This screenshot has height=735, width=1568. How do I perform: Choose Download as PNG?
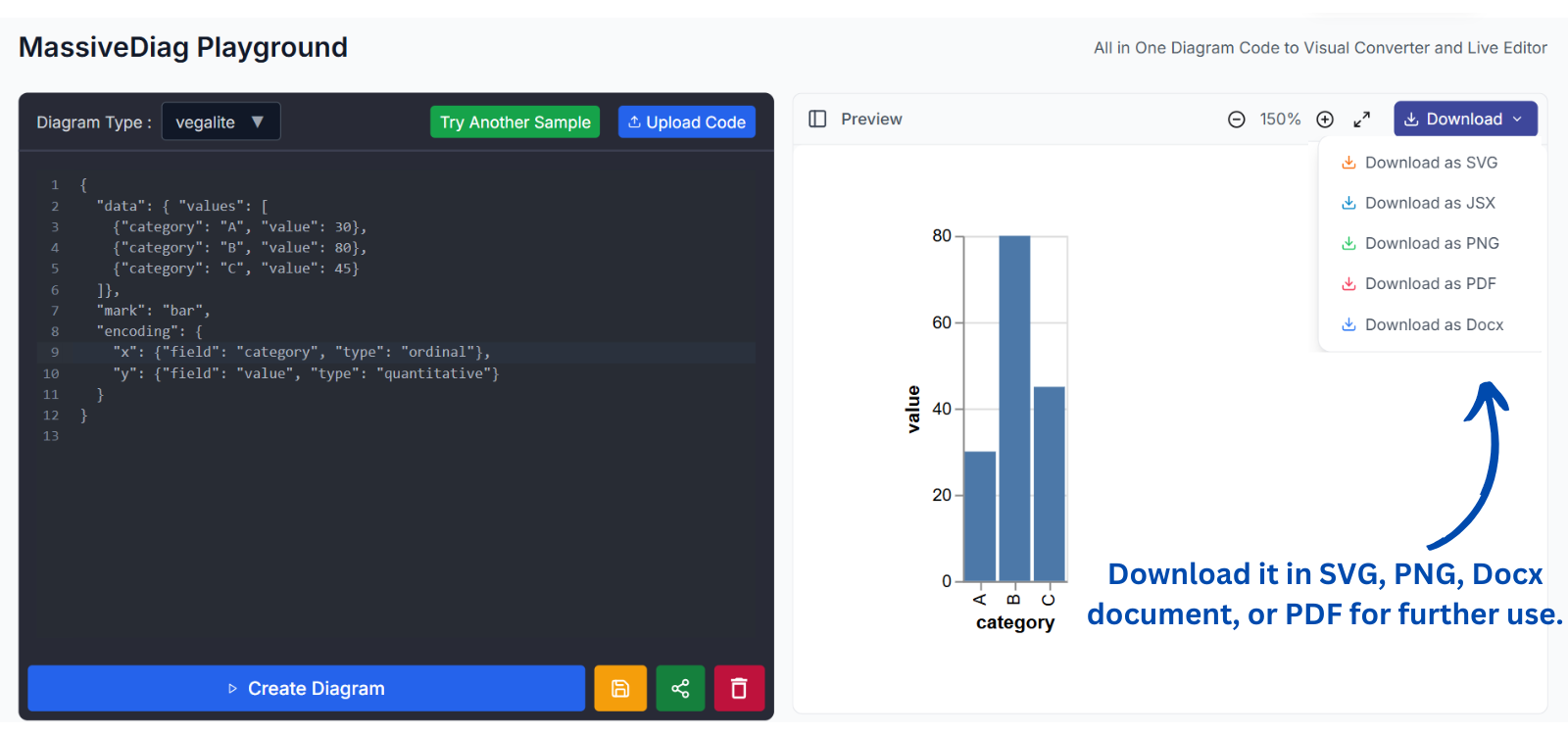point(1420,243)
